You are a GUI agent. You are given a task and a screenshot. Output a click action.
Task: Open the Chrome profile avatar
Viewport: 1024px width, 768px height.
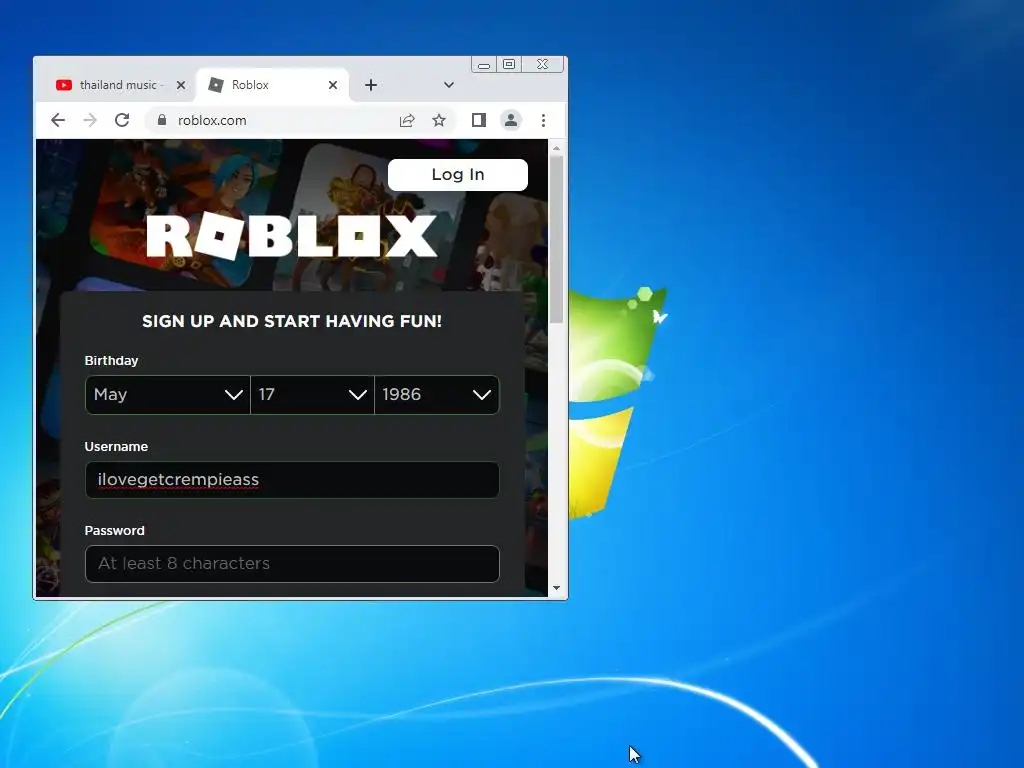tap(511, 120)
